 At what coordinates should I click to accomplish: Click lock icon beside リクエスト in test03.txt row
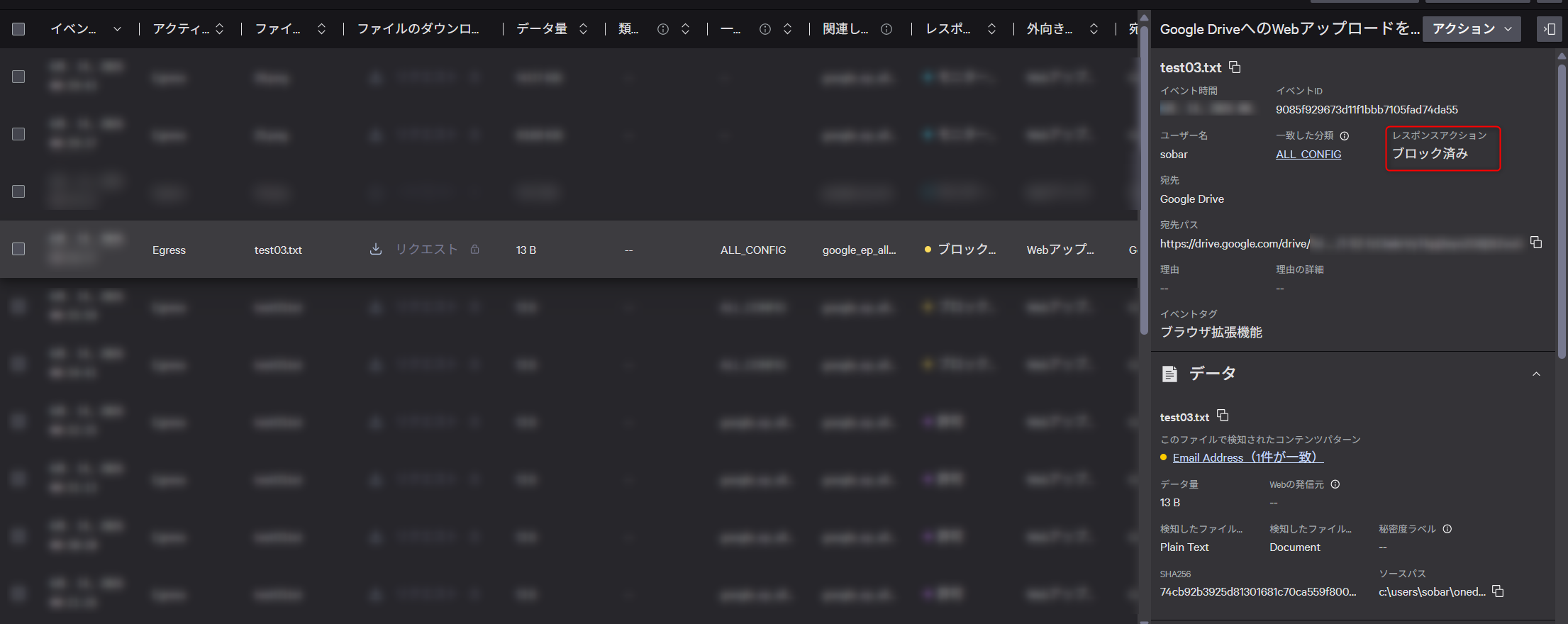point(474,249)
